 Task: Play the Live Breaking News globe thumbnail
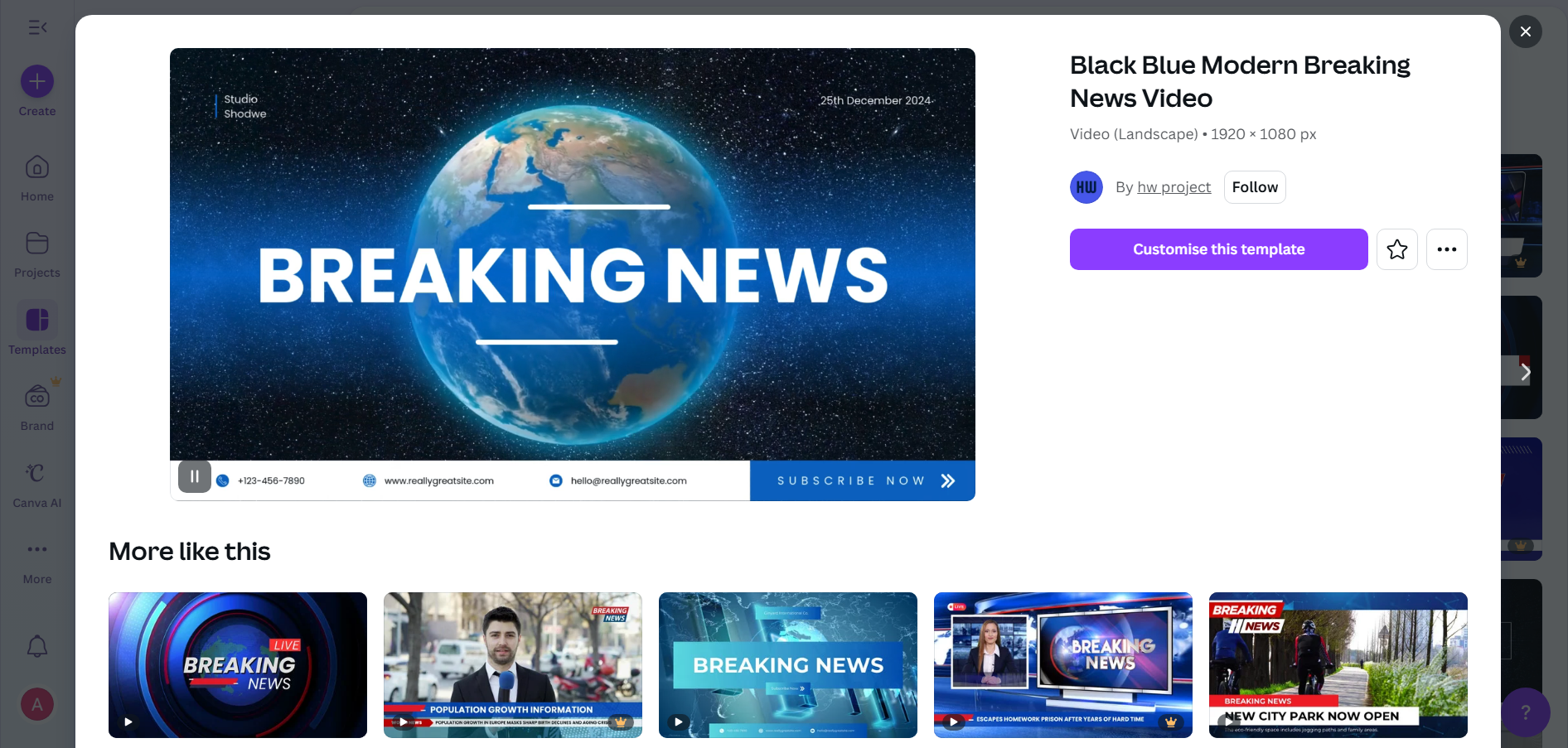(128, 721)
